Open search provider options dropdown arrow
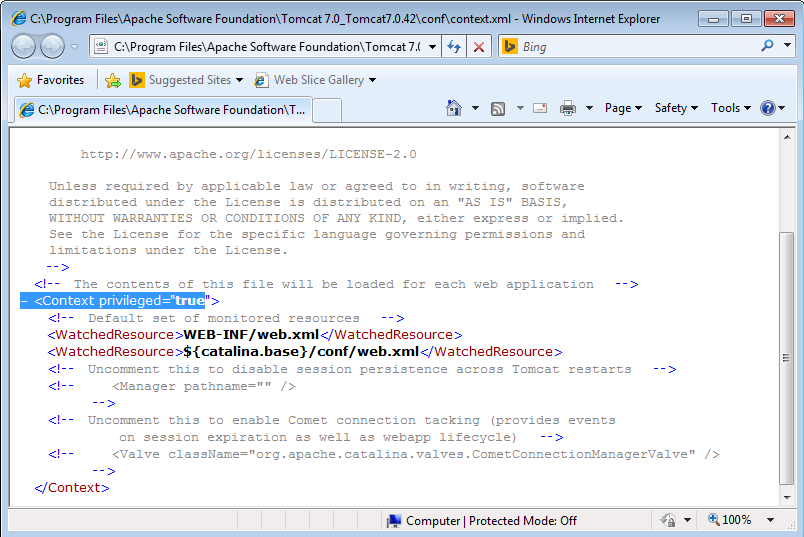The image size is (804, 537). (787, 46)
